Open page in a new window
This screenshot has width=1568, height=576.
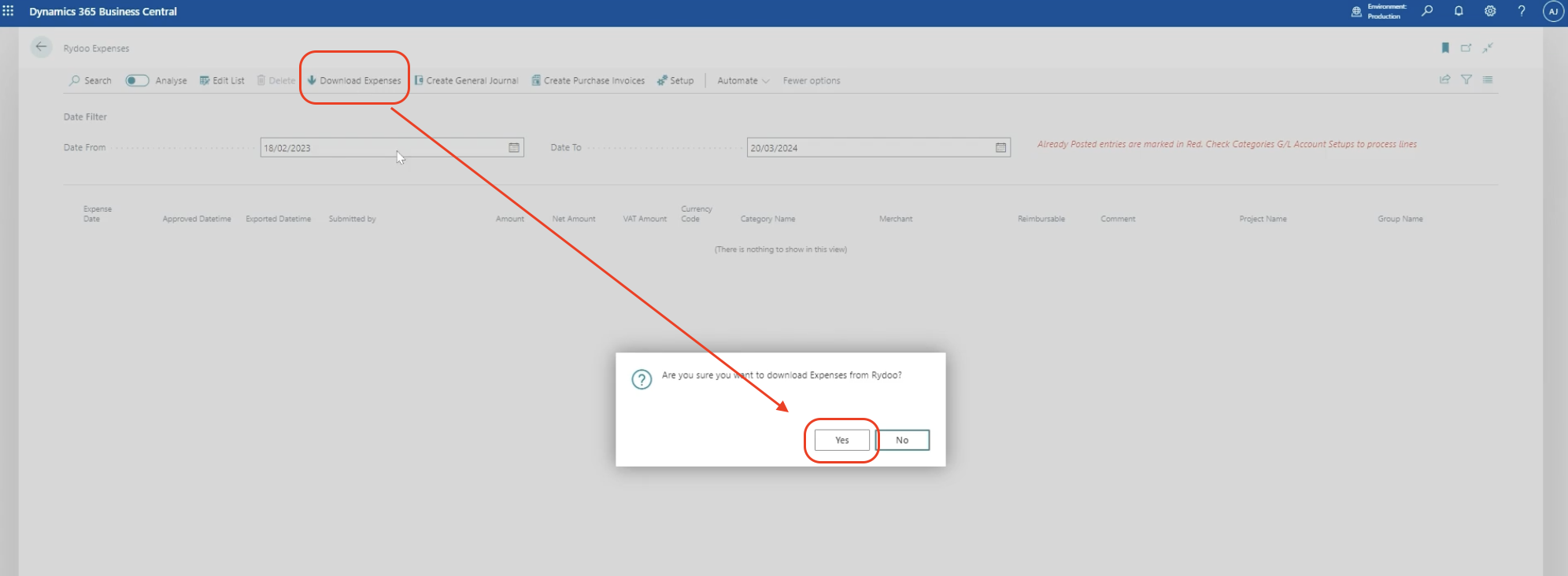[x=1466, y=48]
